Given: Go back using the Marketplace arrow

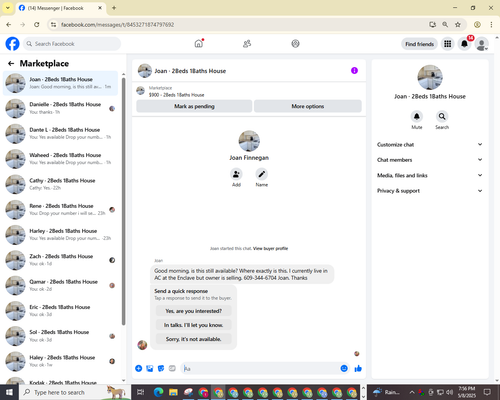Looking at the screenshot, I should [x=11, y=63].
